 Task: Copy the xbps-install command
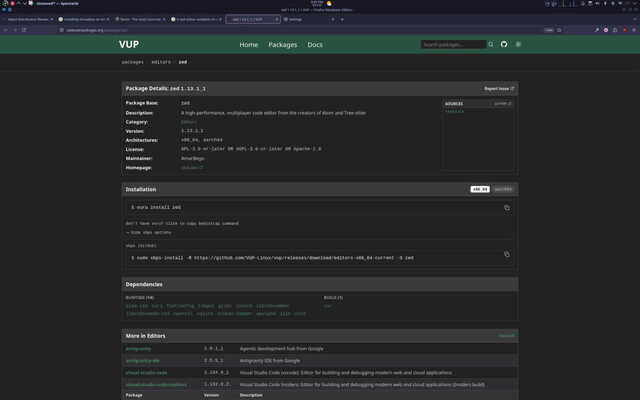(x=507, y=254)
